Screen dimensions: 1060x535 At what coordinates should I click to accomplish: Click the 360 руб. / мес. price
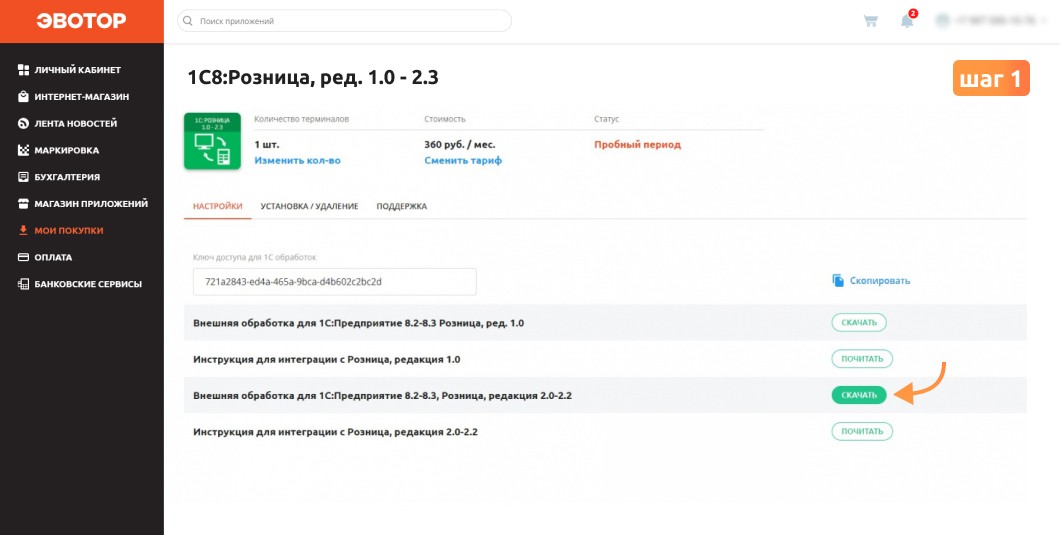tap(460, 145)
